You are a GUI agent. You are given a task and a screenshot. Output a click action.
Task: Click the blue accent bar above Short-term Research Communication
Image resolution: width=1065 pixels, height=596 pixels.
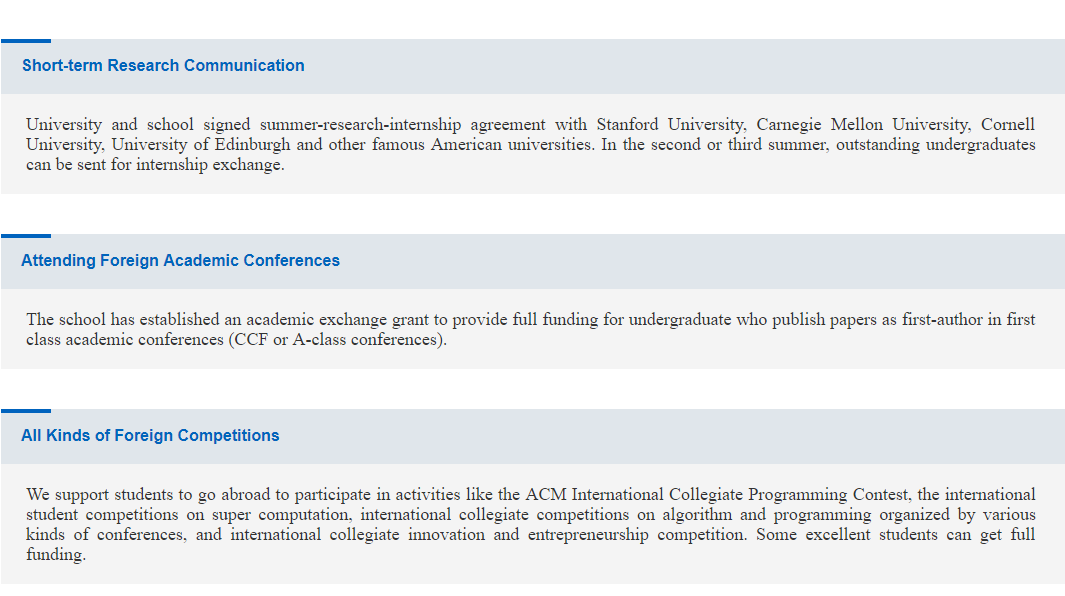pyautogui.click(x=26, y=41)
